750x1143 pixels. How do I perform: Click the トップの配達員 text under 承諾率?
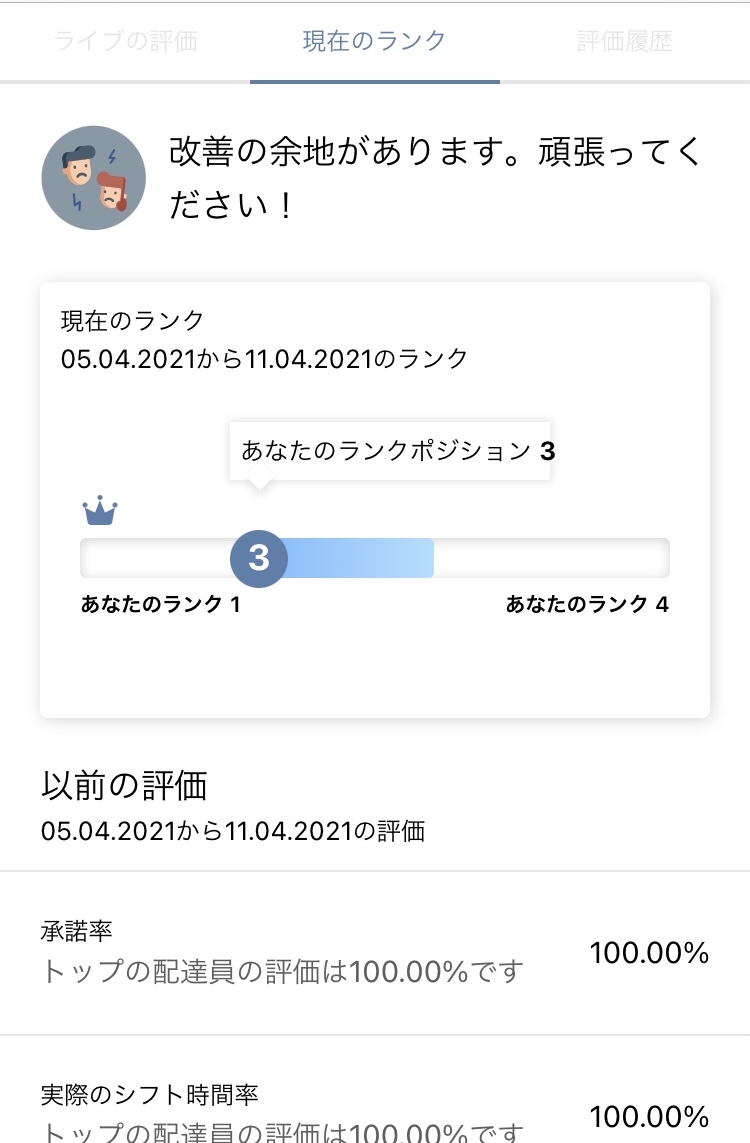pos(282,971)
